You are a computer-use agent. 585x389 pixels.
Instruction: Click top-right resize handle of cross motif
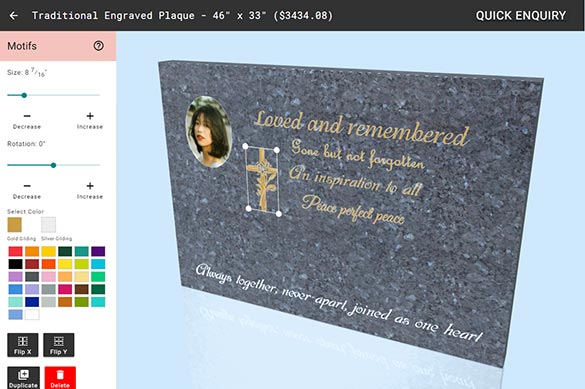tap(276, 150)
